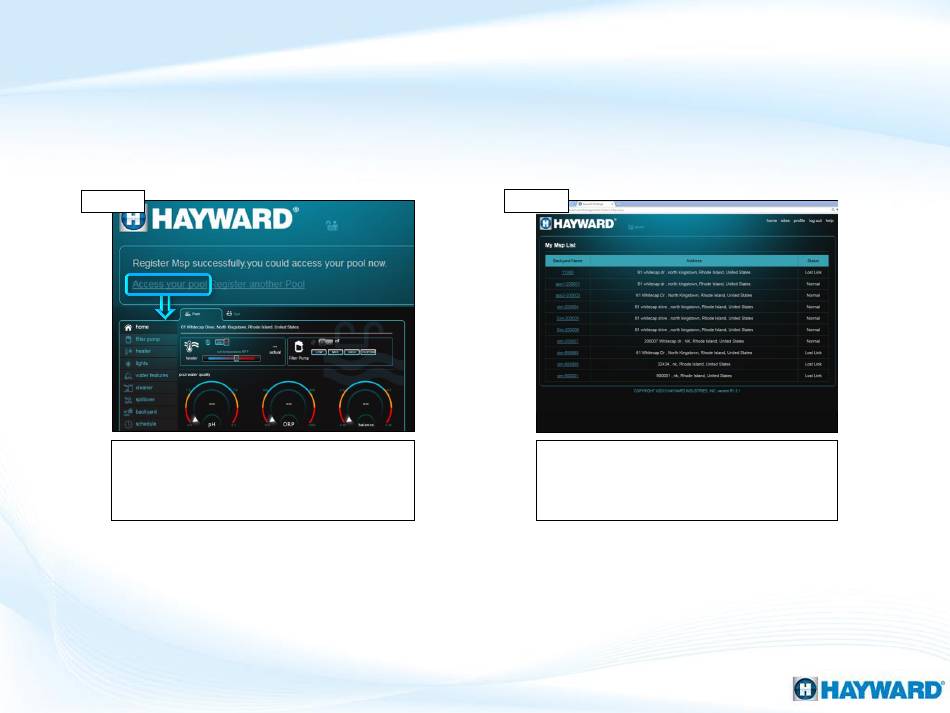This screenshot has height=713, width=950.
Task: Click the 'My Msp List' heading
Action: (560, 245)
